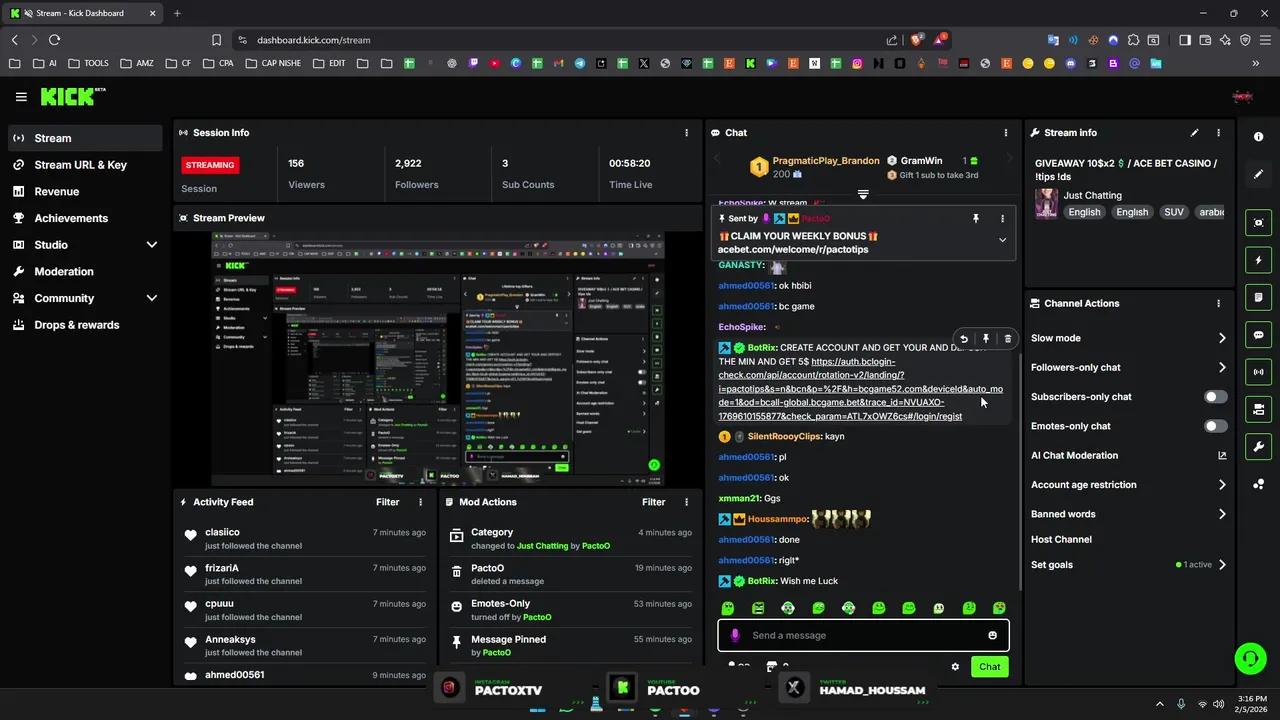Open Revenue in left sidebar
The width and height of the screenshot is (1280, 720).
pyautogui.click(x=85, y=191)
